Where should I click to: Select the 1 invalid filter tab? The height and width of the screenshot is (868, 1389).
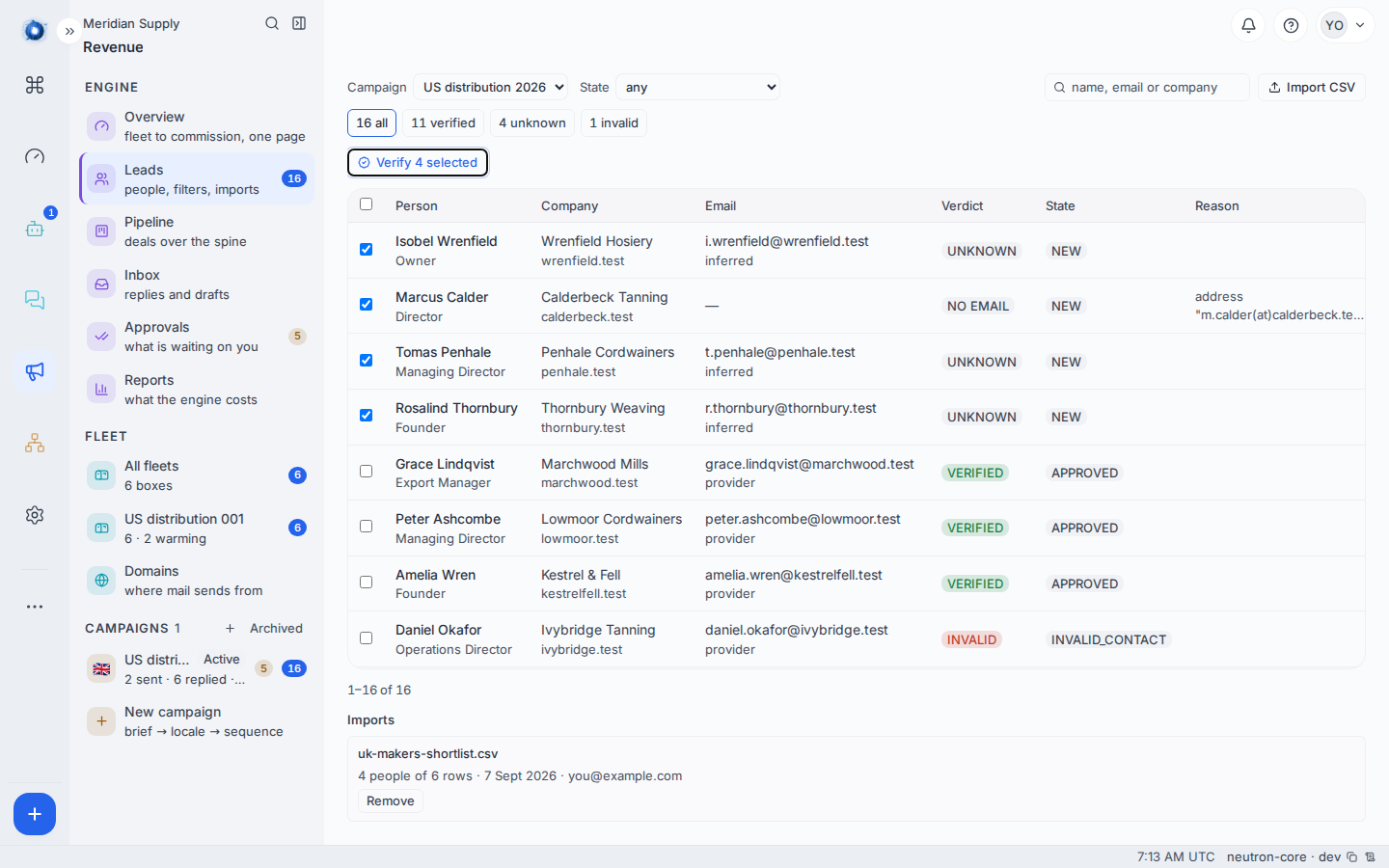[613, 122]
